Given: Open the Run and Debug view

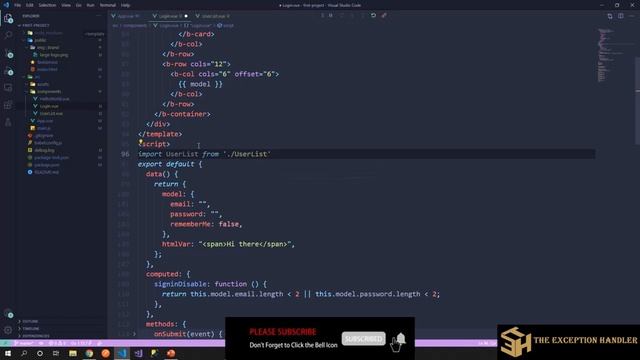Looking at the screenshot, I should [8, 71].
